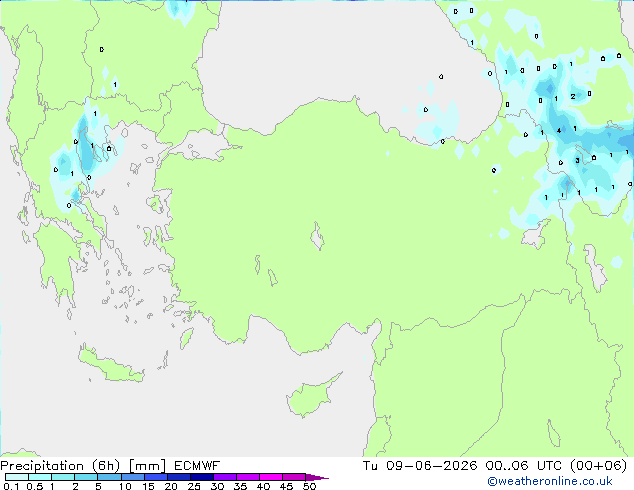
Task: Click the forecast date 'Tu 09-06-2026'
Action: [x=420, y=466]
